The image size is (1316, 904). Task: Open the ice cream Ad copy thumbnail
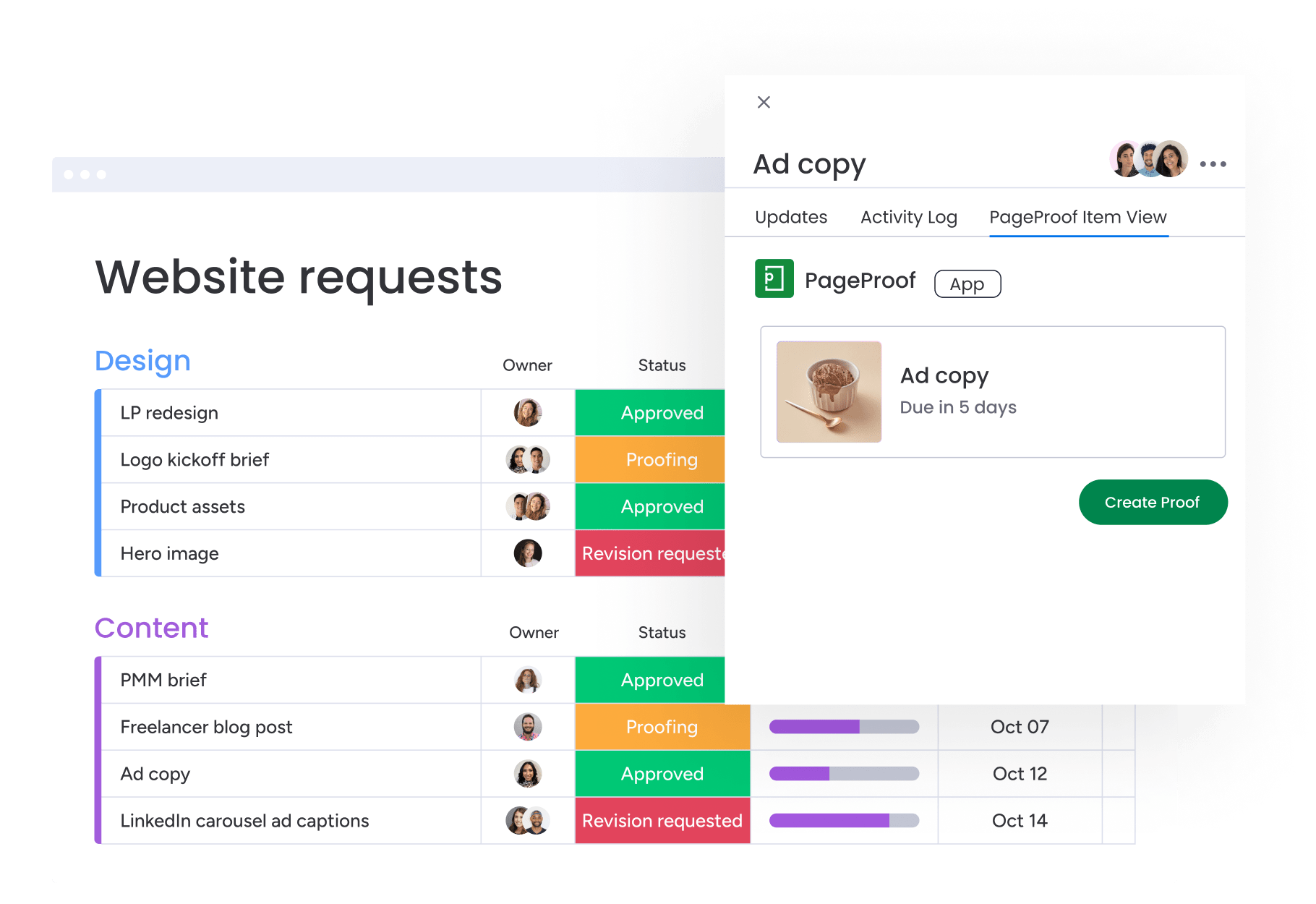[829, 392]
